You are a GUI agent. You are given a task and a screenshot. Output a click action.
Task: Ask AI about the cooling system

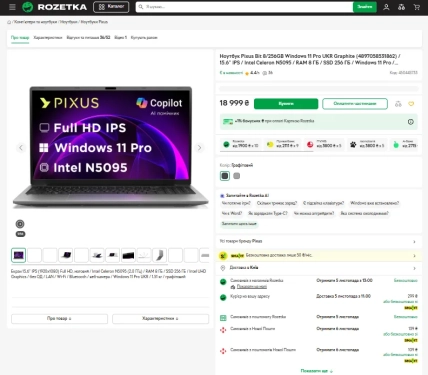(364, 213)
